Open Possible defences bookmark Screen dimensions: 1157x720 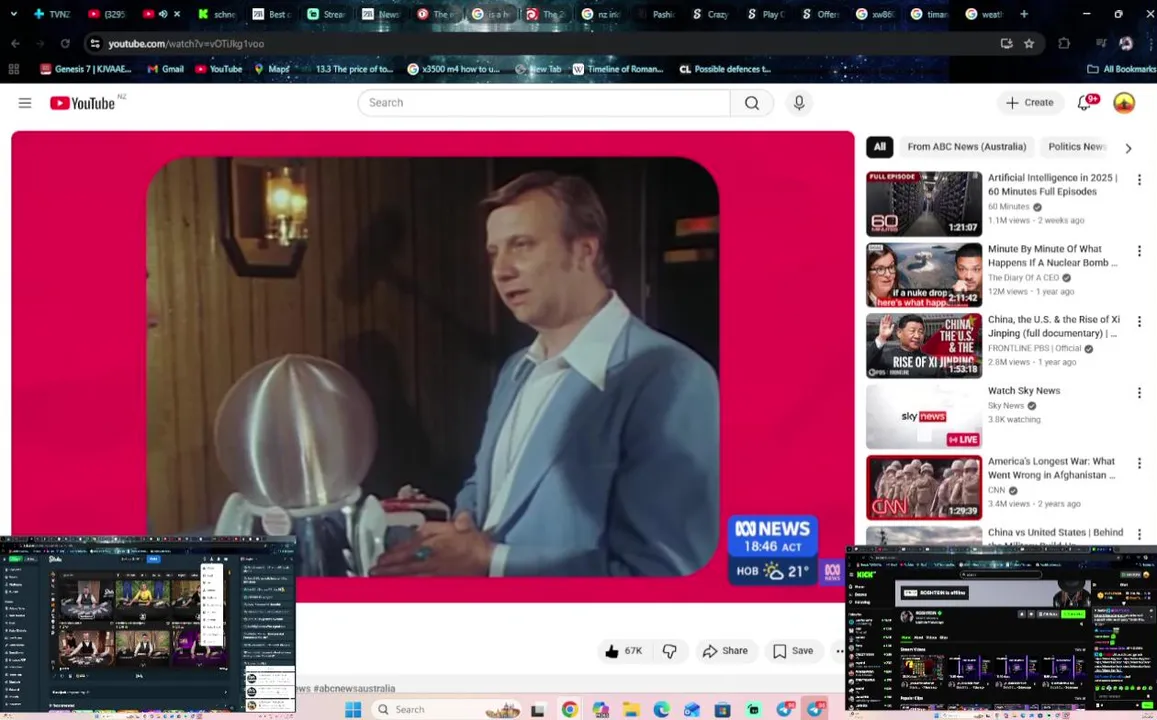725,69
